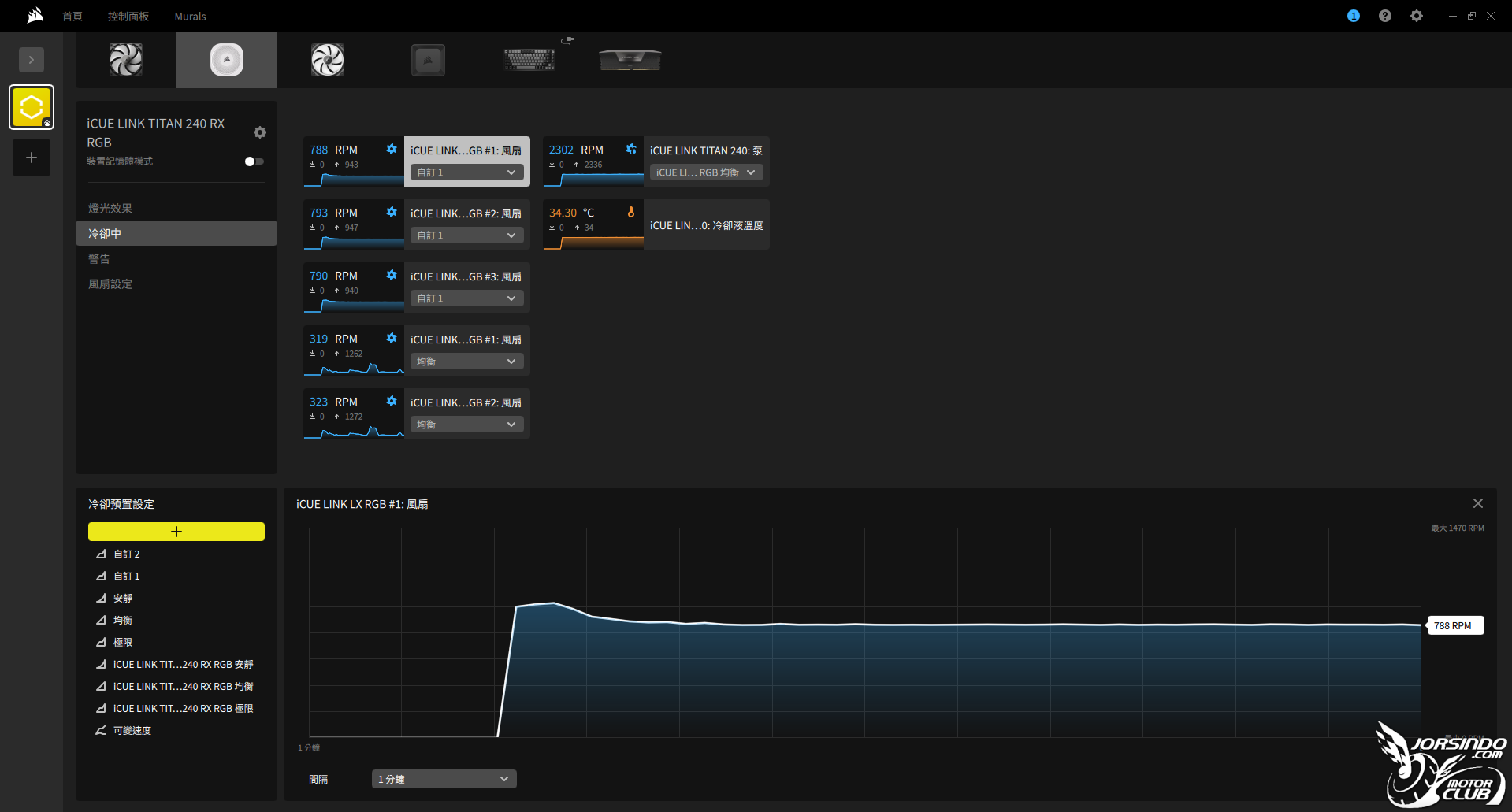This screenshot has width=1512, height=812.
Task: Open the pump preset dropdown under TITAN 240: 泵
Action: coord(707,172)
